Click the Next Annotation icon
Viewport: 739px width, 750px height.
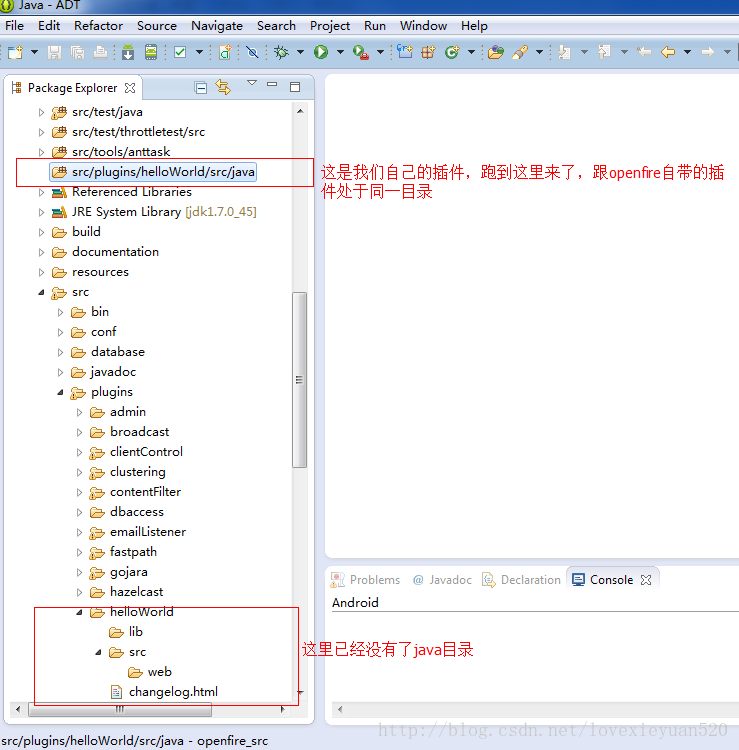pos(564,52)
